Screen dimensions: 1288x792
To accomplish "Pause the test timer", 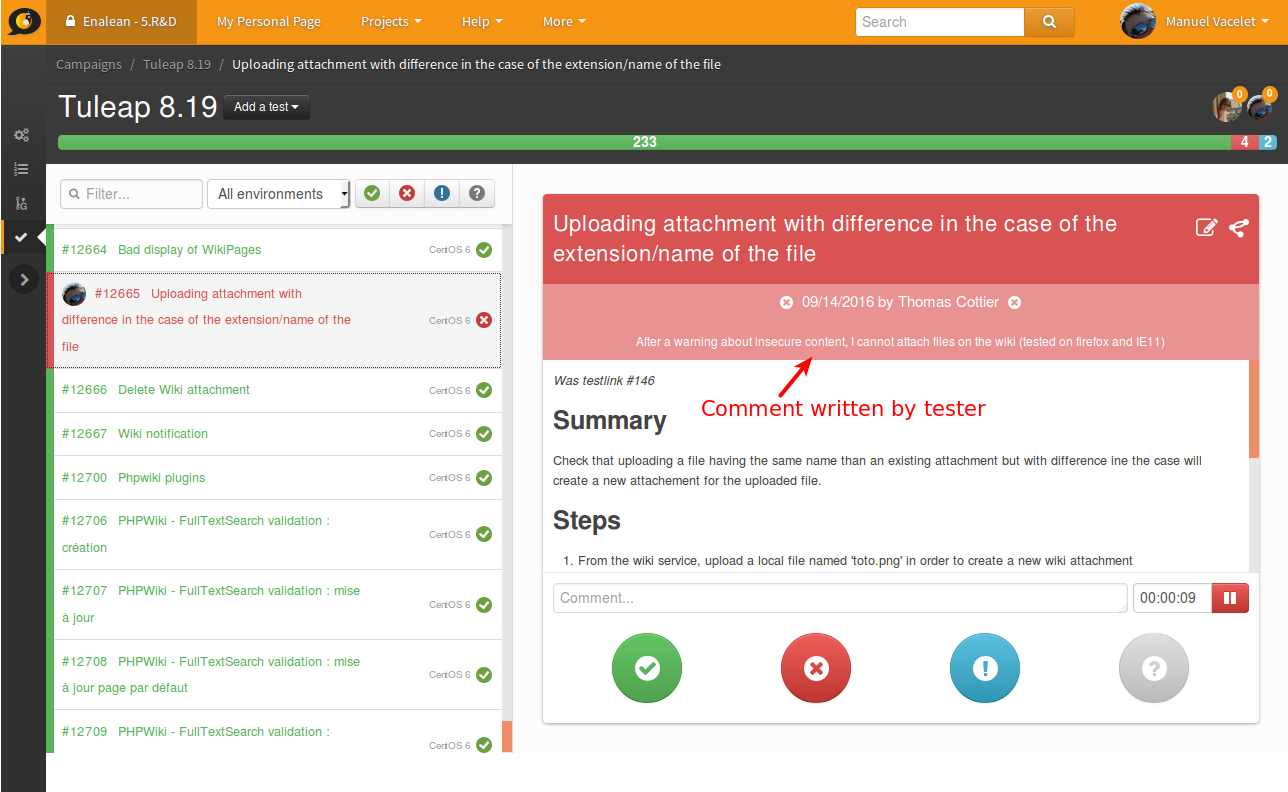I will tap(1230, 598).
